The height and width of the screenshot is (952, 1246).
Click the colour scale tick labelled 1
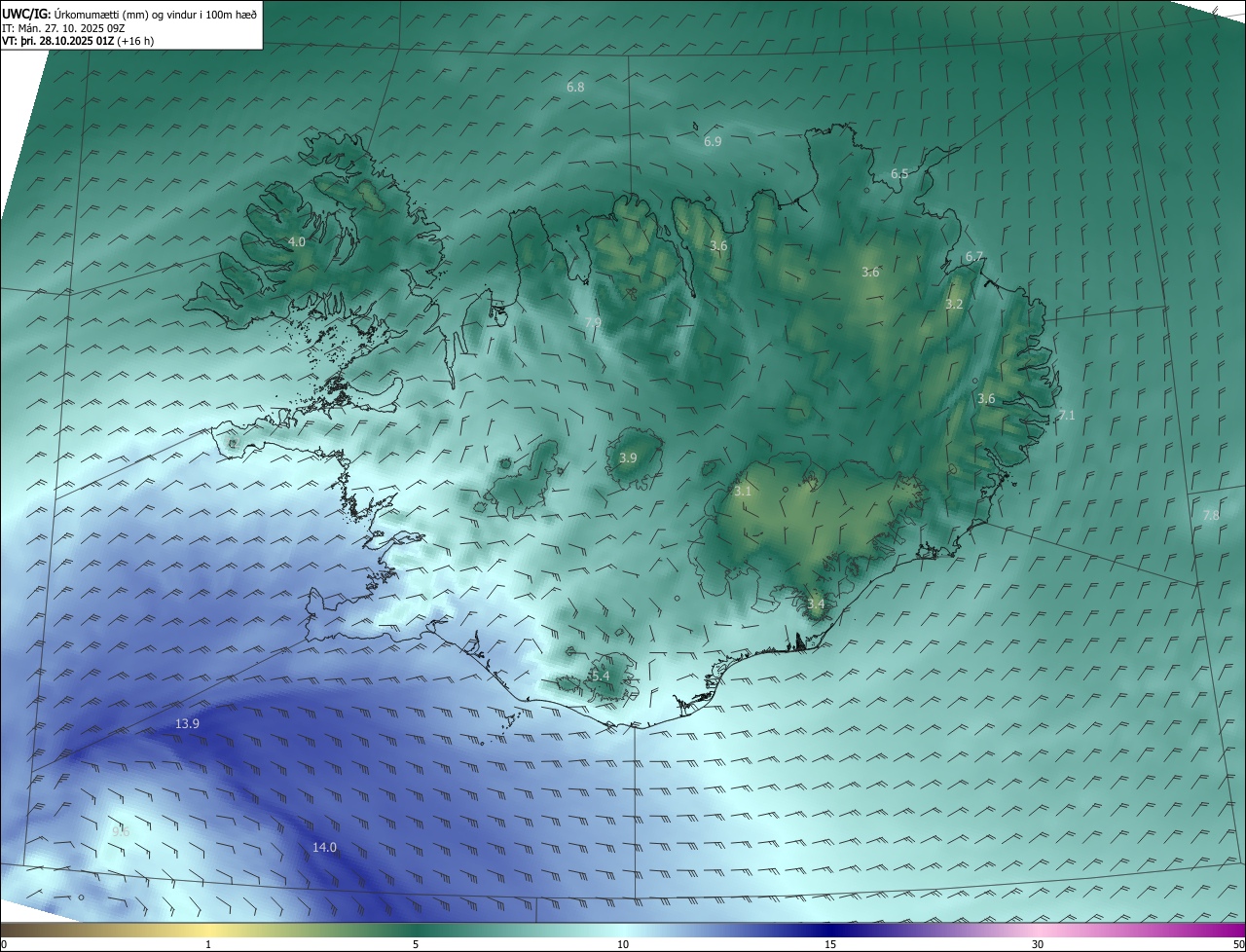[x=208, y=944]
